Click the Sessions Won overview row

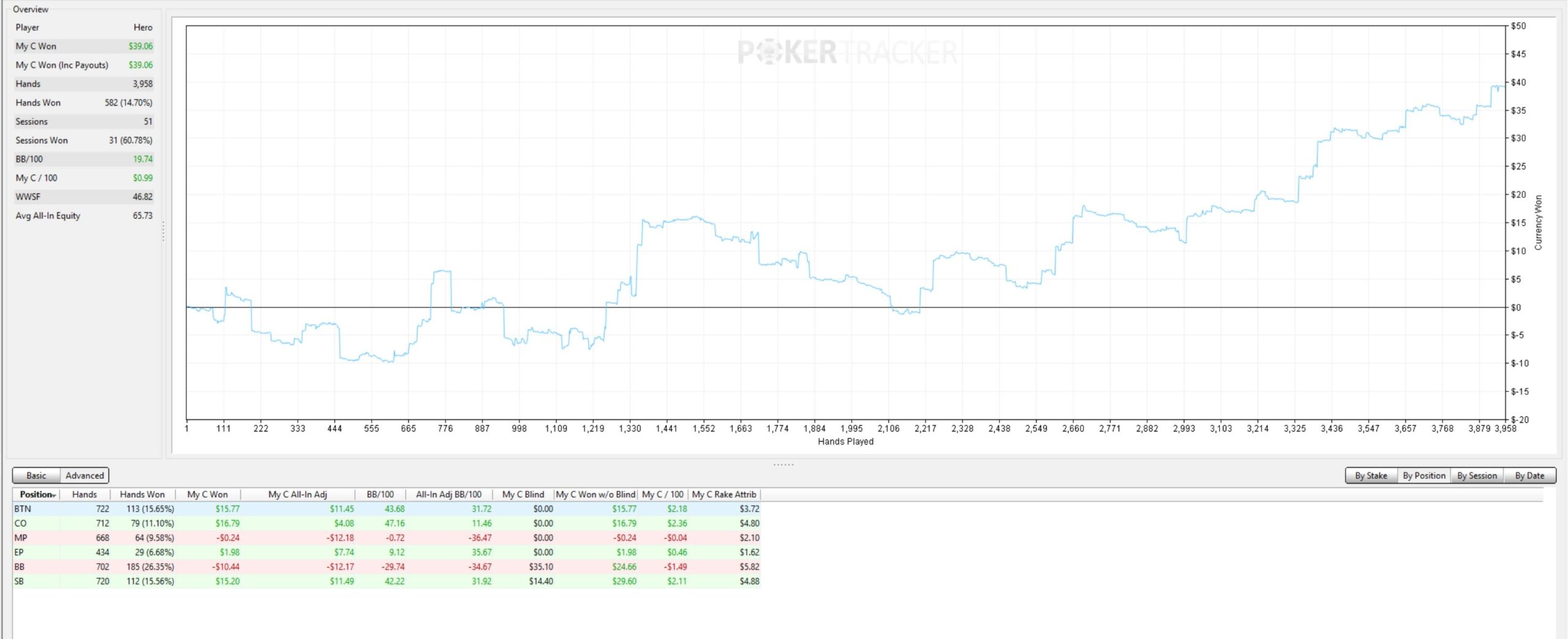click(84, 140)
